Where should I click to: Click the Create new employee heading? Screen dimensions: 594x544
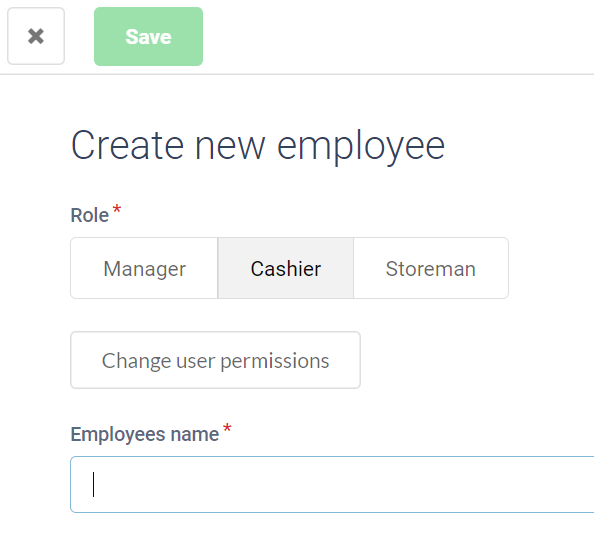[258, 146]
